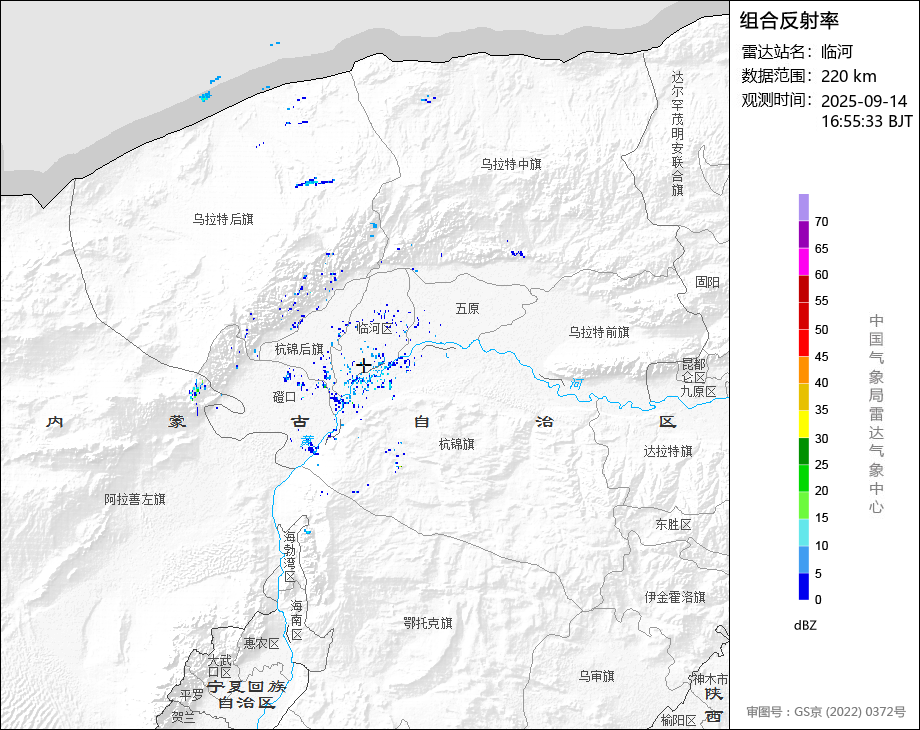This screenshot has height=730, width=920.
Task: Click the 昆都仑区 map label
Action: [694, 371]
